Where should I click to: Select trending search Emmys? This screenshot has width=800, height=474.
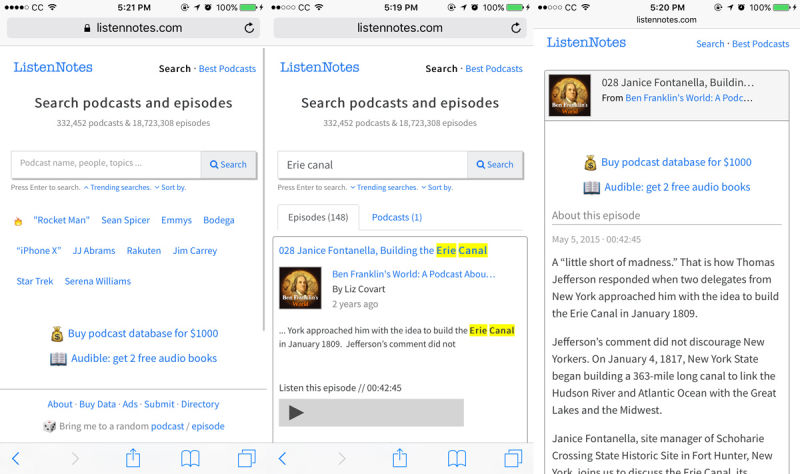click(x=177, y=220)
